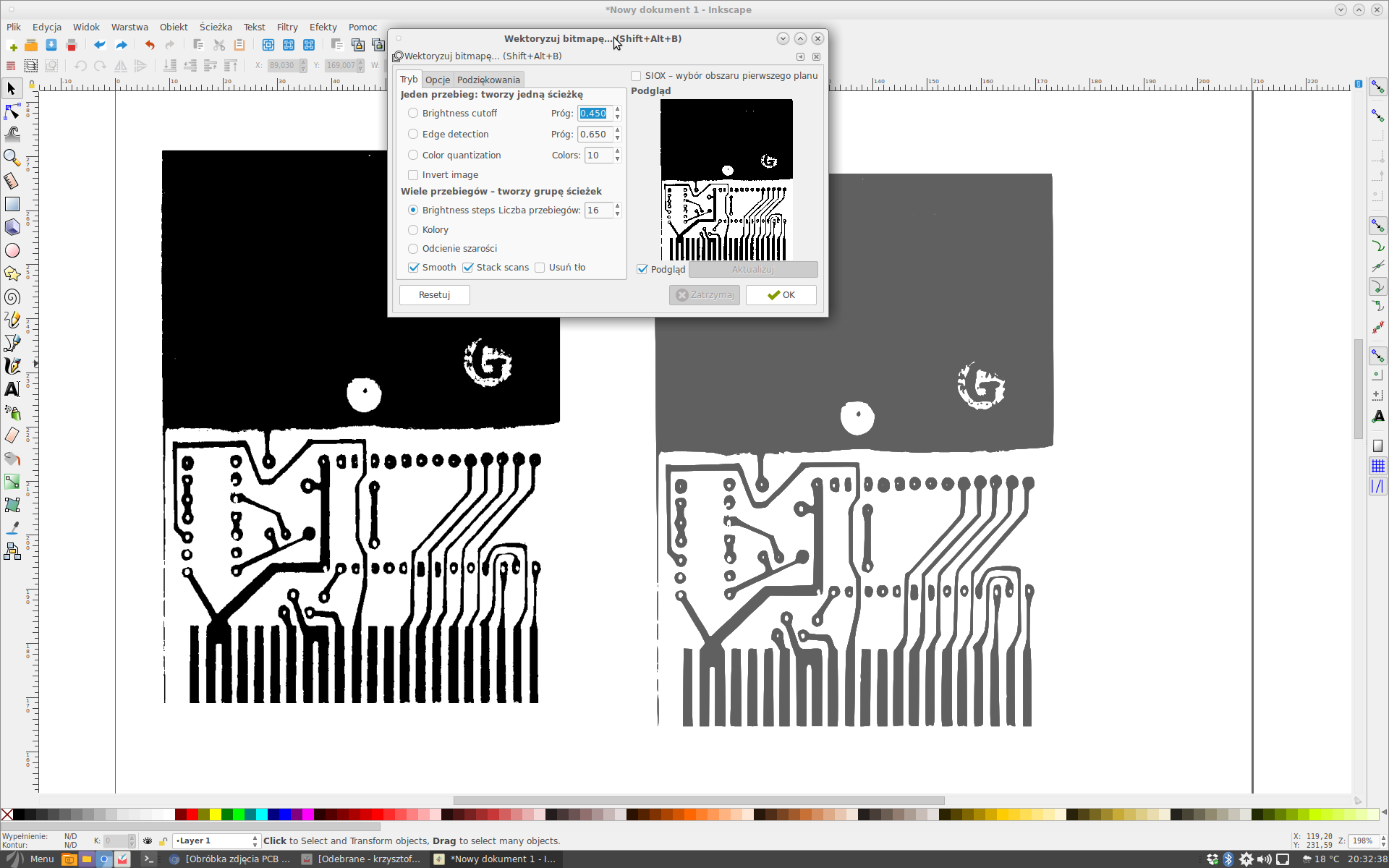Image resolution: width=1389 pixels, height=868 pixels.
Task: Toggle the Podgląd live preview checkbox
Action: pyautogui.click(x=642, y=269)
